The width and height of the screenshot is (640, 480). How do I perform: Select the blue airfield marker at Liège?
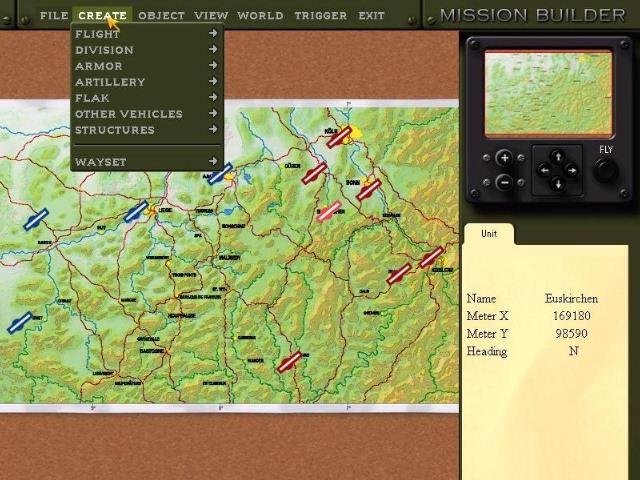(136, 211)
